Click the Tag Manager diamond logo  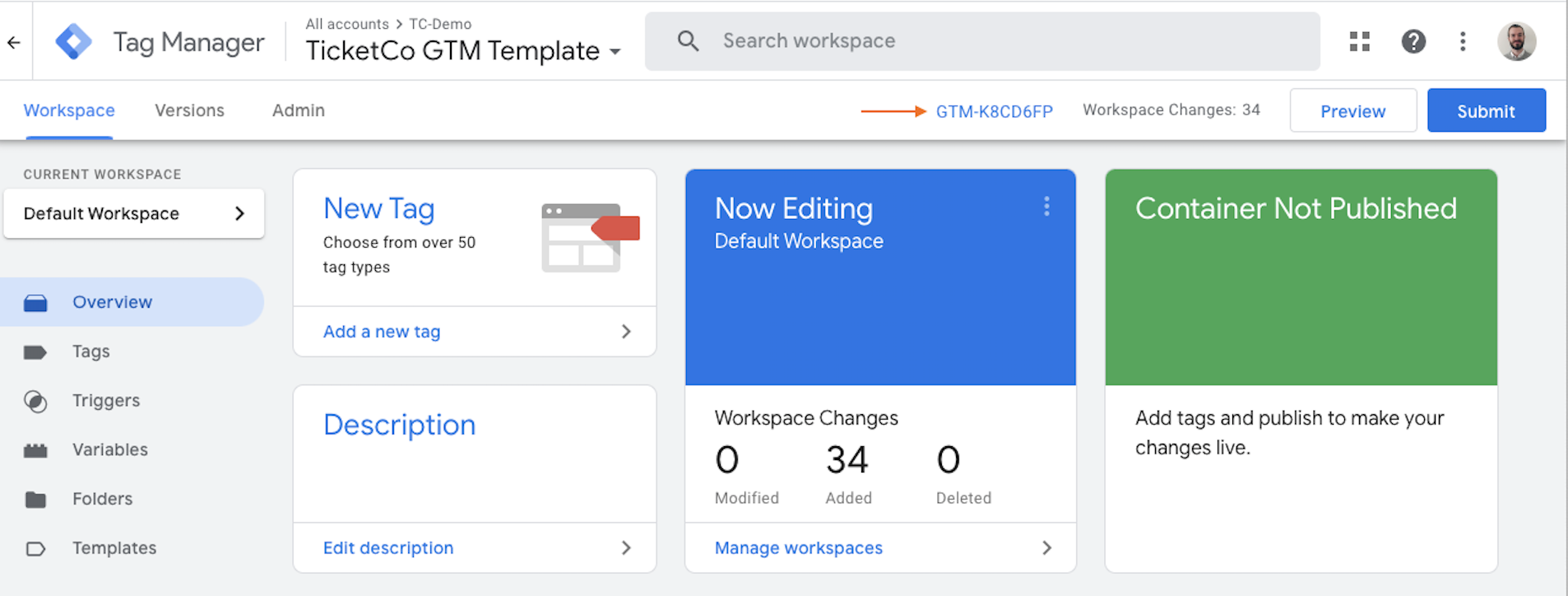(x=73, y=41)
